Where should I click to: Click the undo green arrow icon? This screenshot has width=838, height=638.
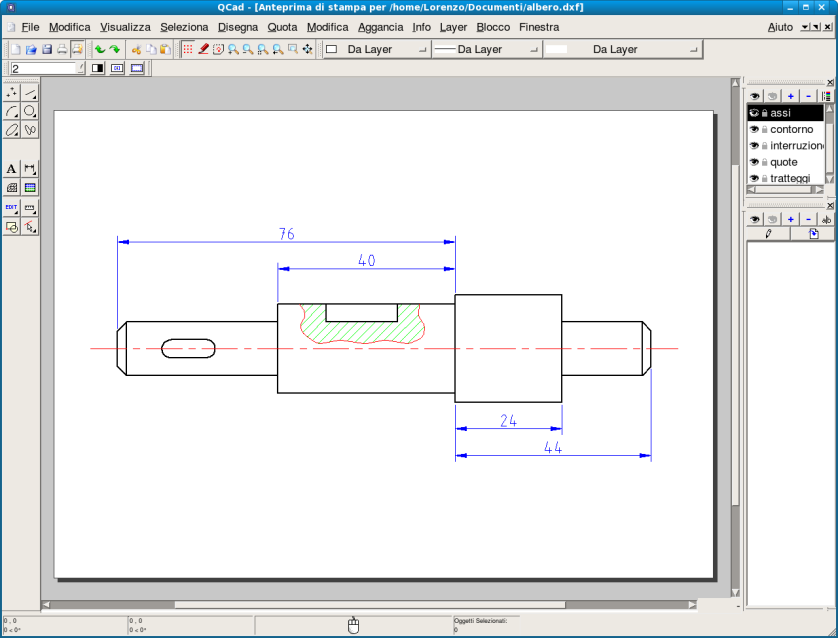tap(100, 49)
